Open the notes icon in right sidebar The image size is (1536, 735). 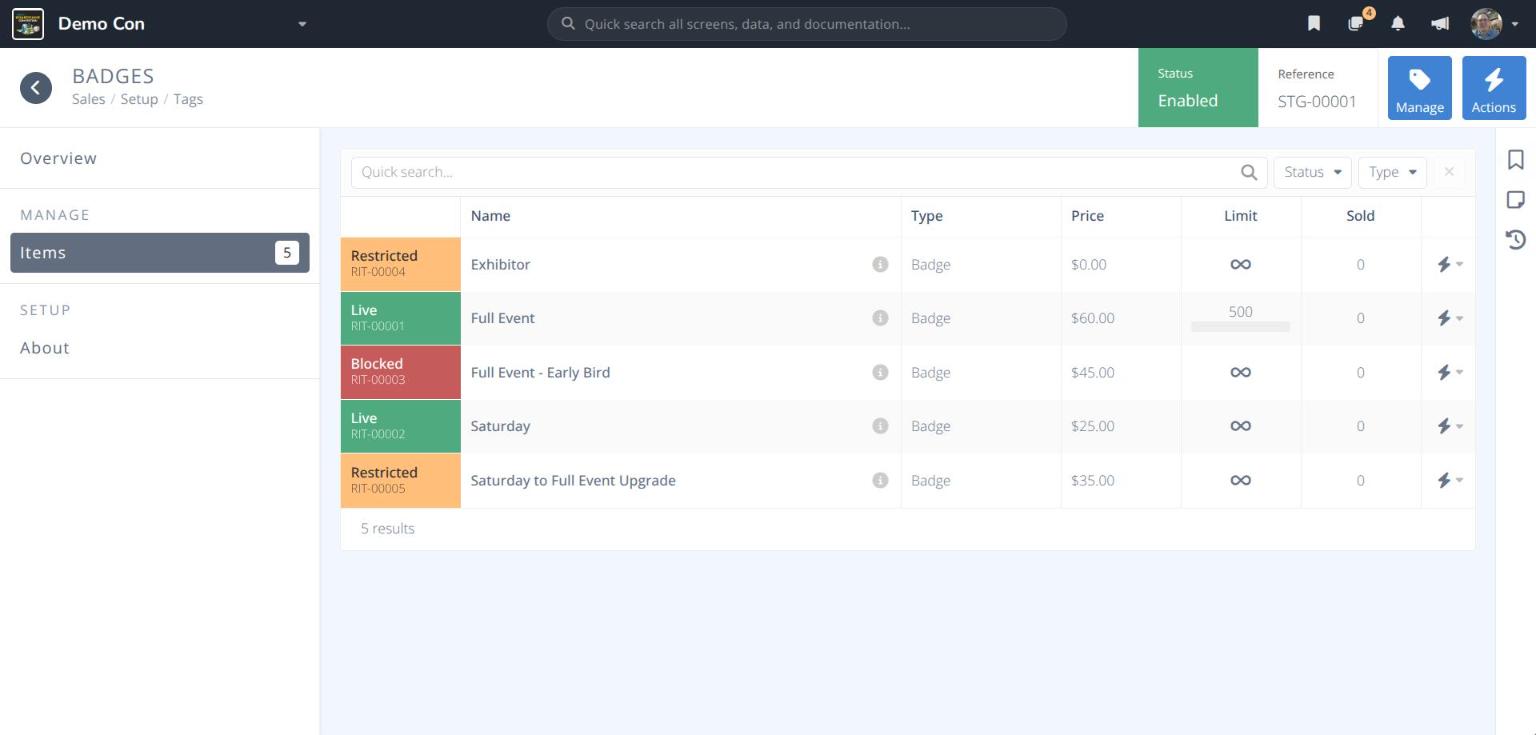tap(1516, 200)
